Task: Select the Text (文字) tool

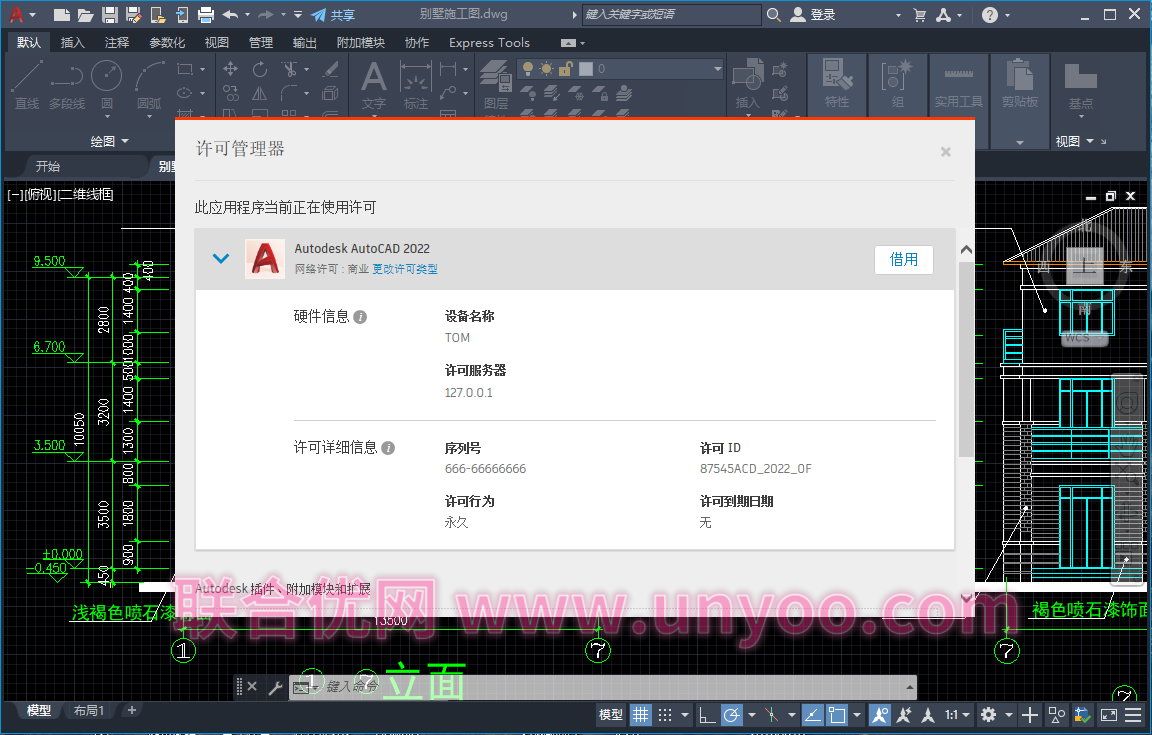Action: coord(373,85)
